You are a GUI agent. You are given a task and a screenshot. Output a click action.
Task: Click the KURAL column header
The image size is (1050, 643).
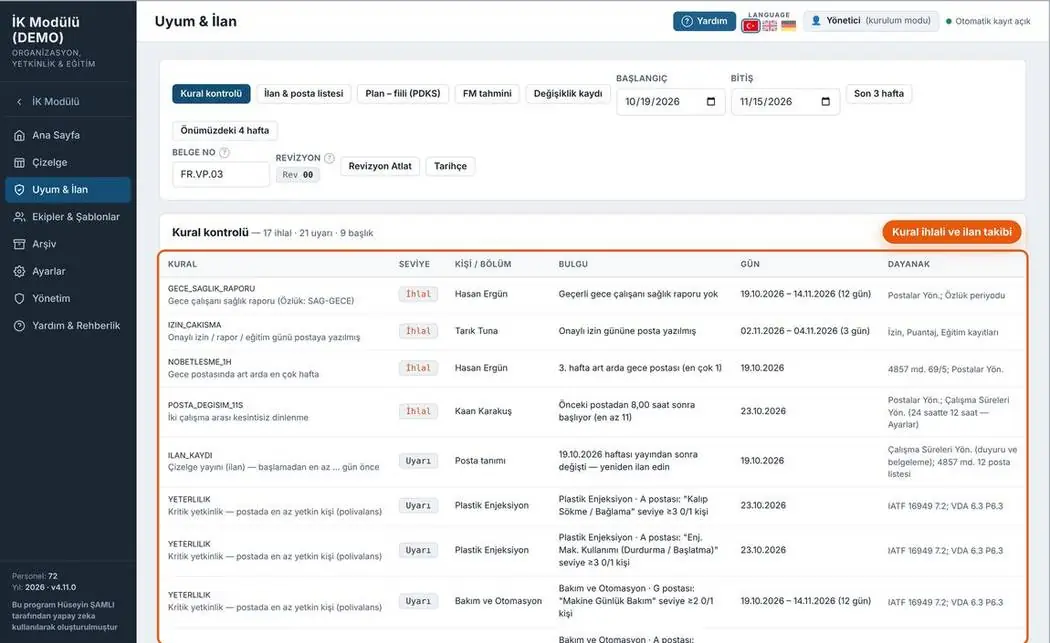[182, 265]
